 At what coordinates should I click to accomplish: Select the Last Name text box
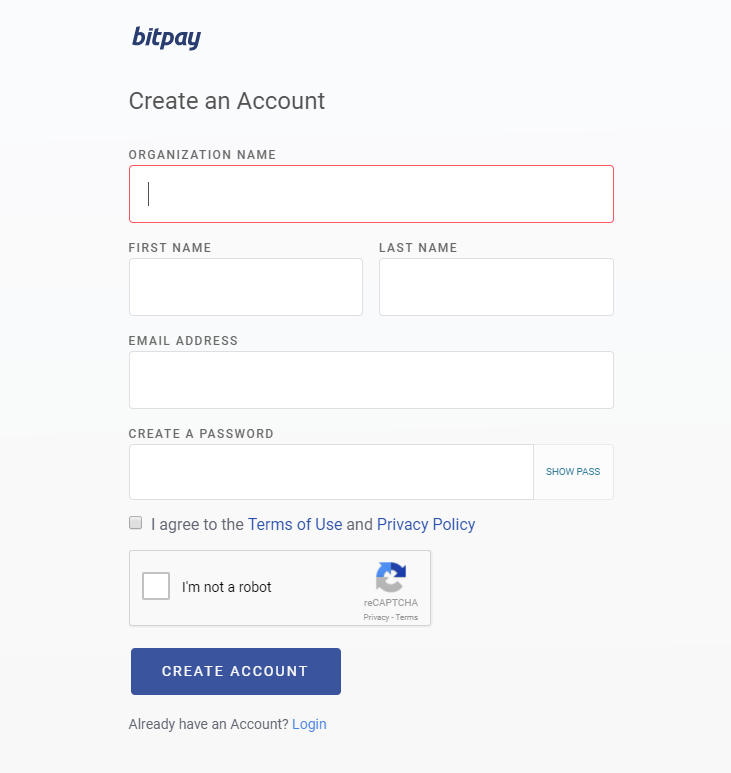[x=496, y=287]
